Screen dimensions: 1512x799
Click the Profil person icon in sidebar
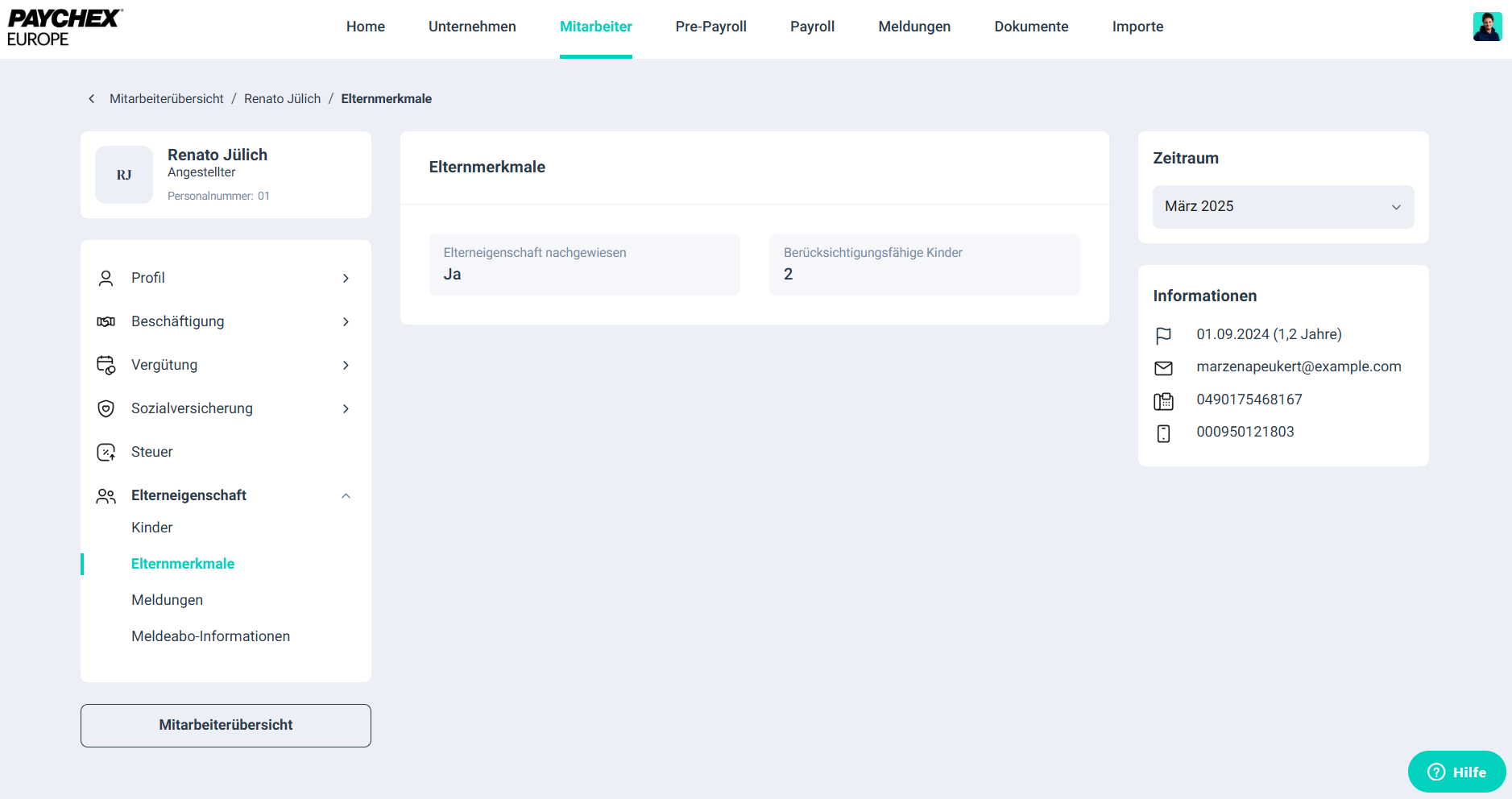click(x=106, y=278)
